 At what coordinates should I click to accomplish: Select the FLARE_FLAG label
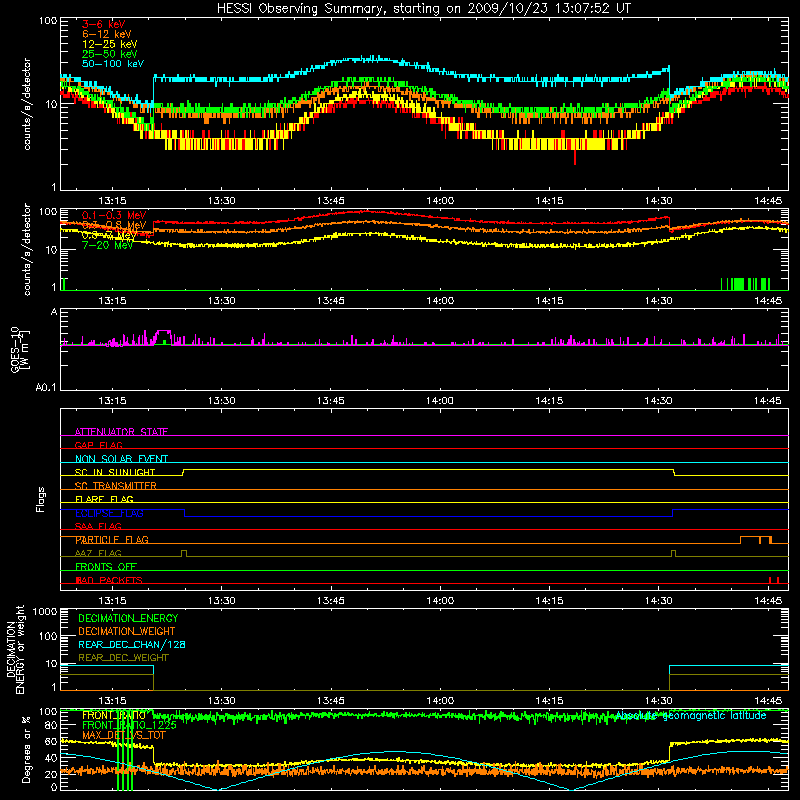[104, 499]
